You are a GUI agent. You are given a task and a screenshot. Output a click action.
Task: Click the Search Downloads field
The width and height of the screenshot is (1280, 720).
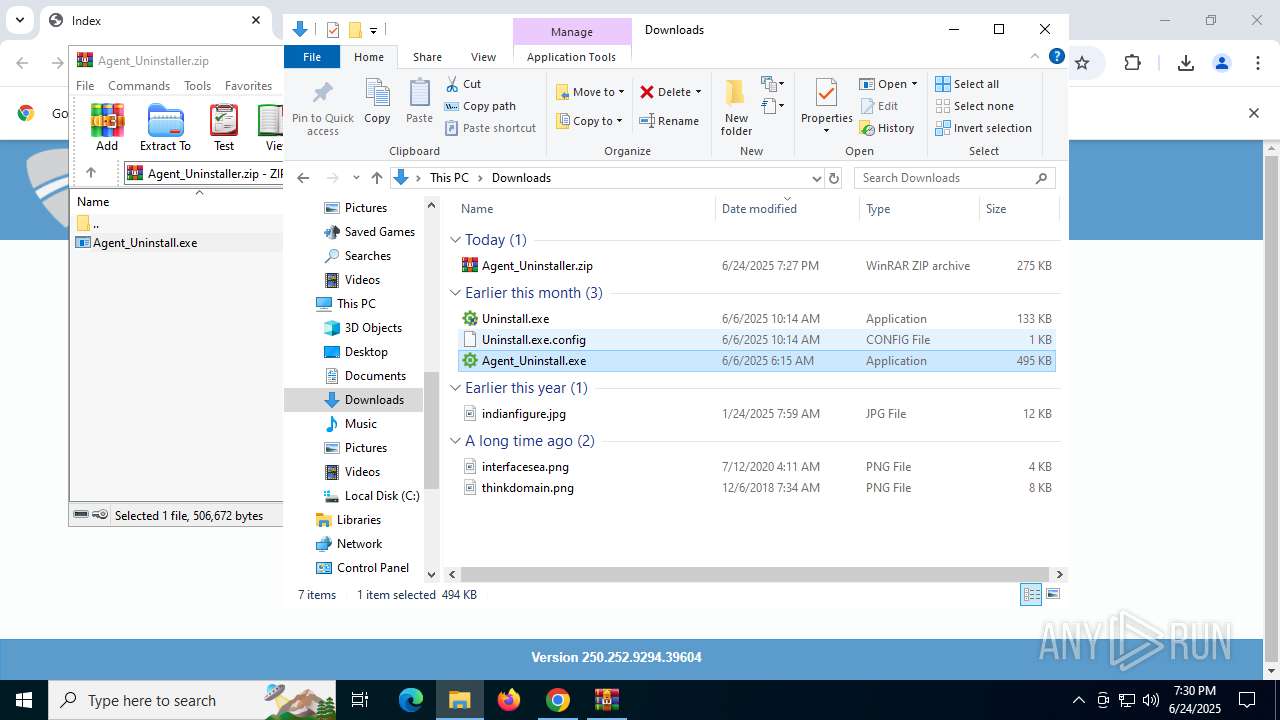click(955, 178)
